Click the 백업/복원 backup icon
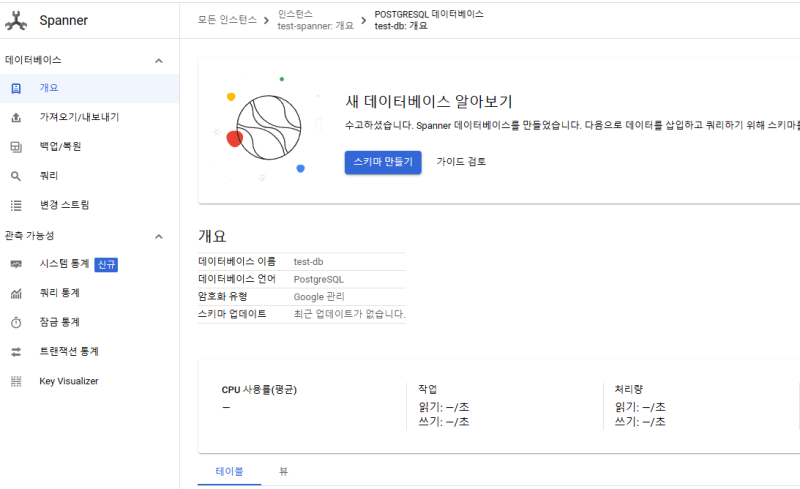800x489 pixels. pyautogui.click(x=16, y=147)
